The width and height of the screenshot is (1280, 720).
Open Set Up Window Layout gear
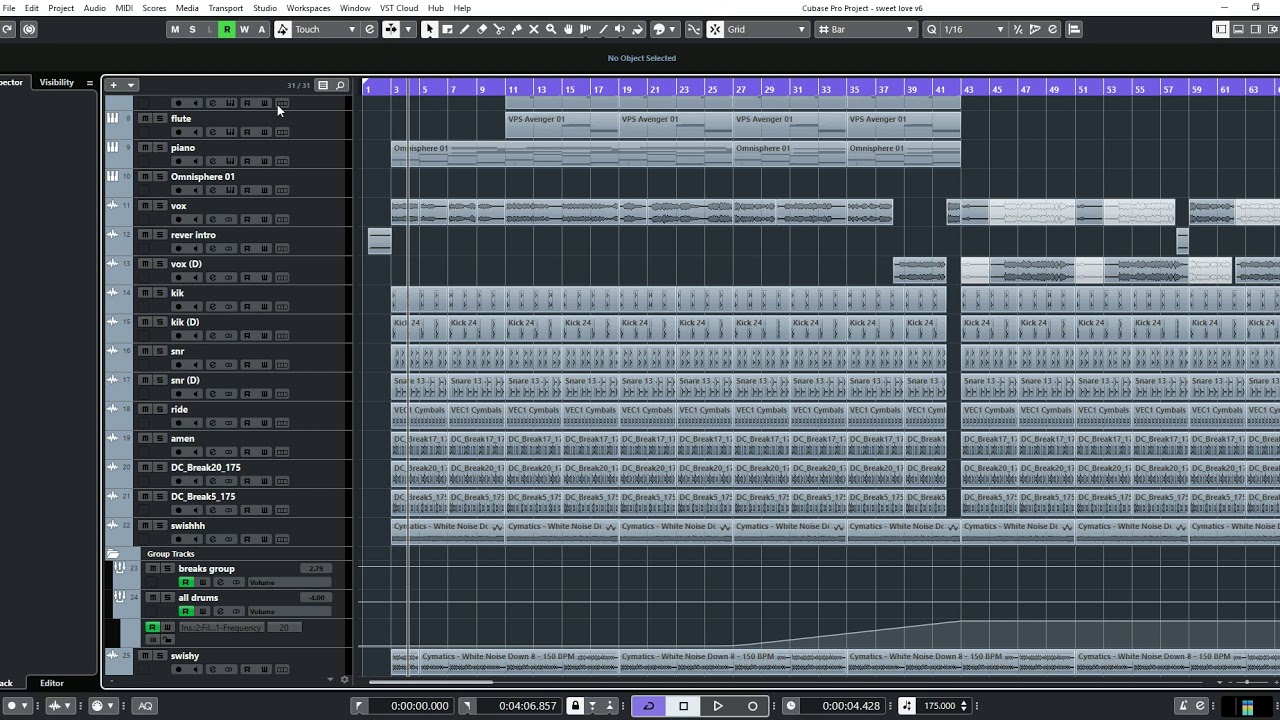pos(1273,29)
